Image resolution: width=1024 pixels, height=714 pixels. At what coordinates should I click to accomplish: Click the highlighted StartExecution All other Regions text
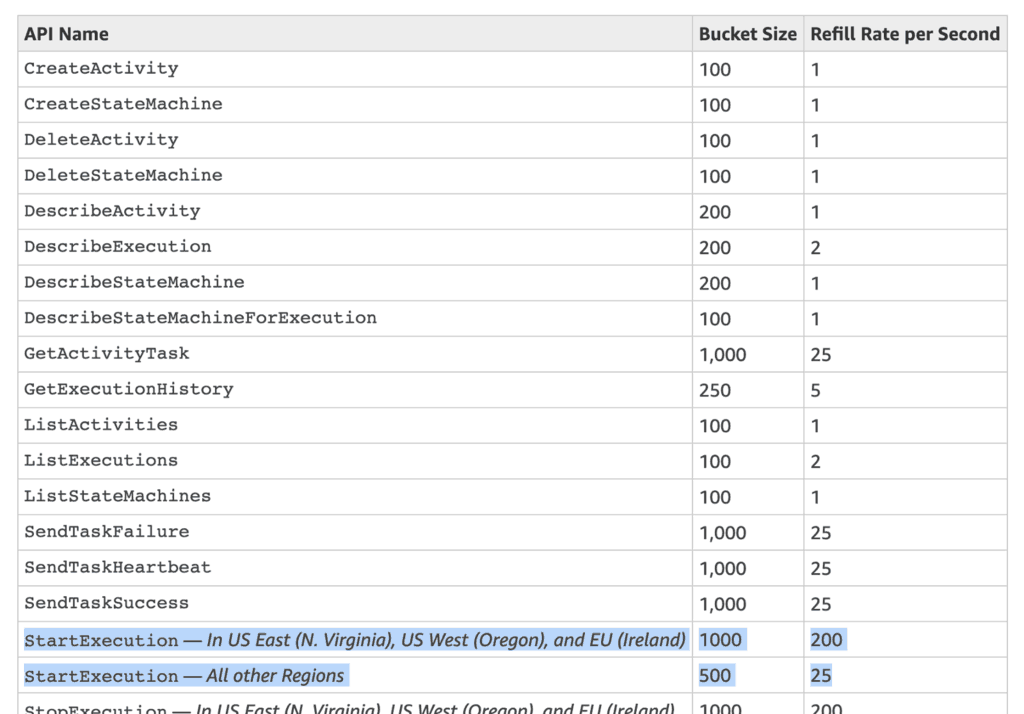click(184, 676)
